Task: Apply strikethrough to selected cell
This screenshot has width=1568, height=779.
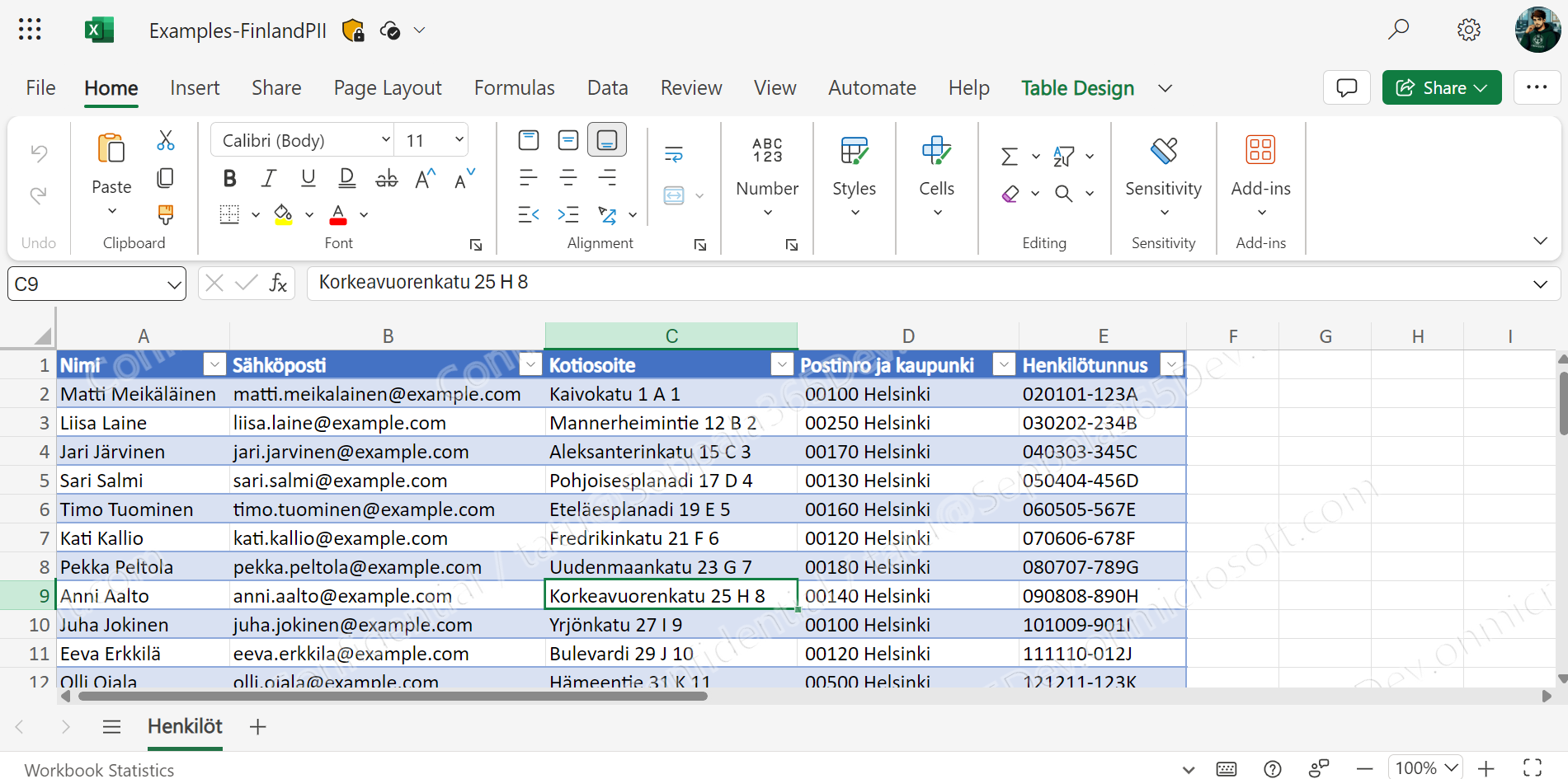Action: coord(386,178)
